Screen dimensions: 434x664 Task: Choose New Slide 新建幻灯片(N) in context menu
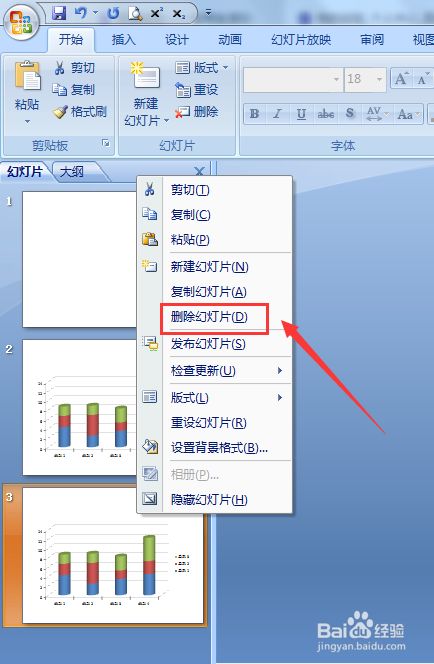pyautogui.click(x=214, y=267)
